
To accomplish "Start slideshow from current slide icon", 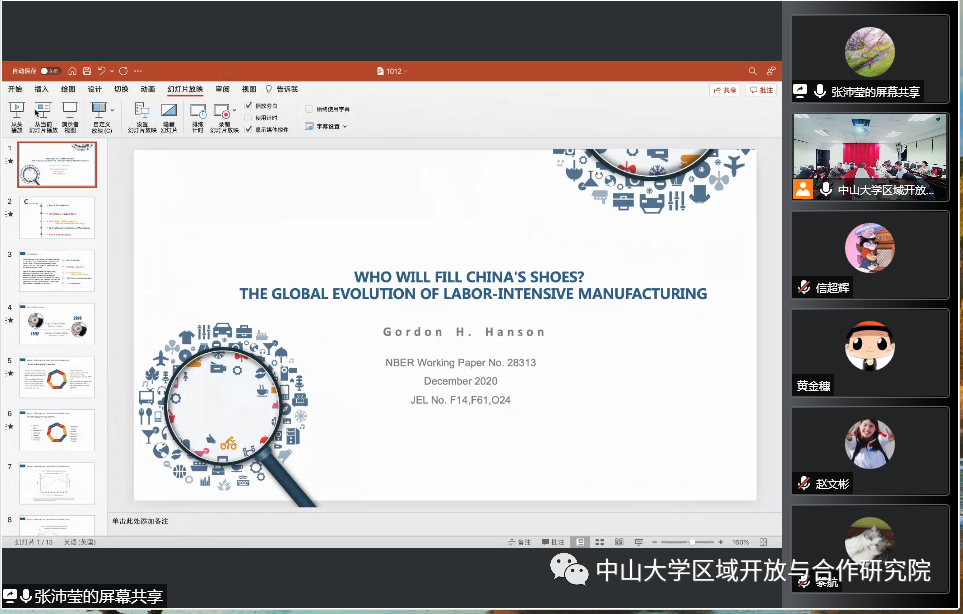I will click(42, 109).
